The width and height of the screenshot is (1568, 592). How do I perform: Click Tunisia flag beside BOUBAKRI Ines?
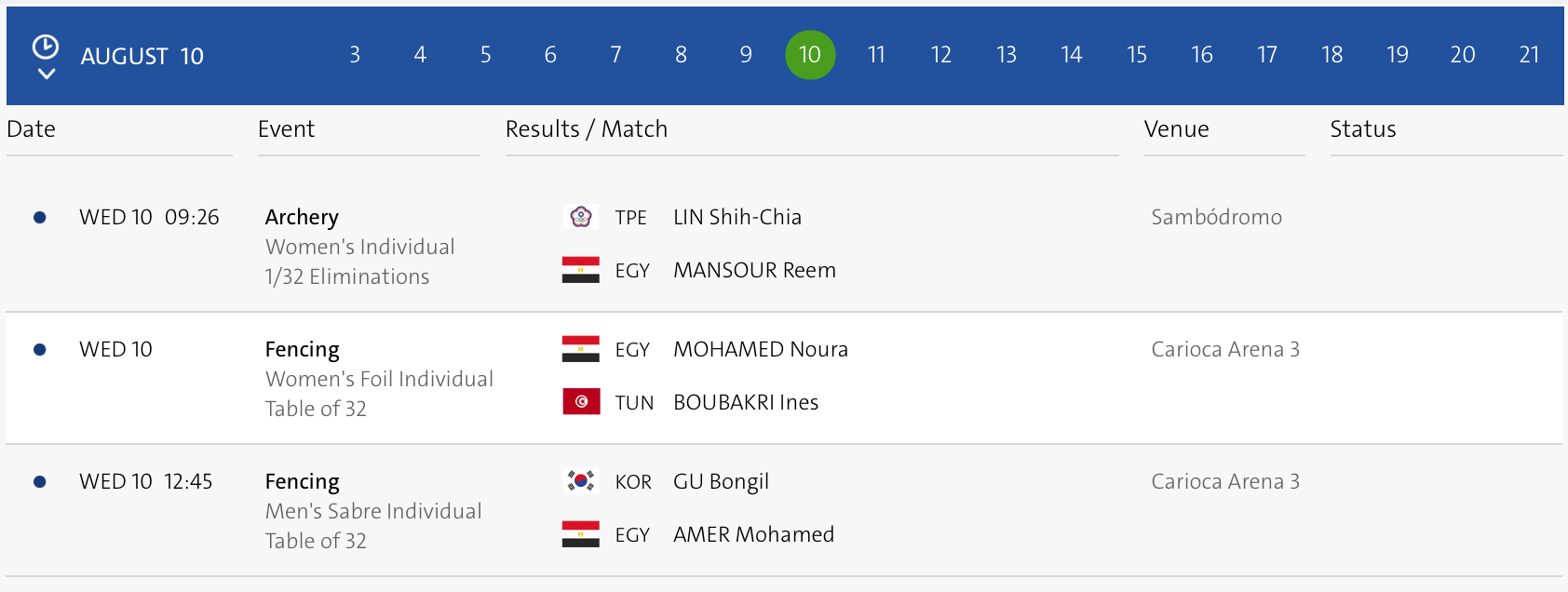[581, 402]
